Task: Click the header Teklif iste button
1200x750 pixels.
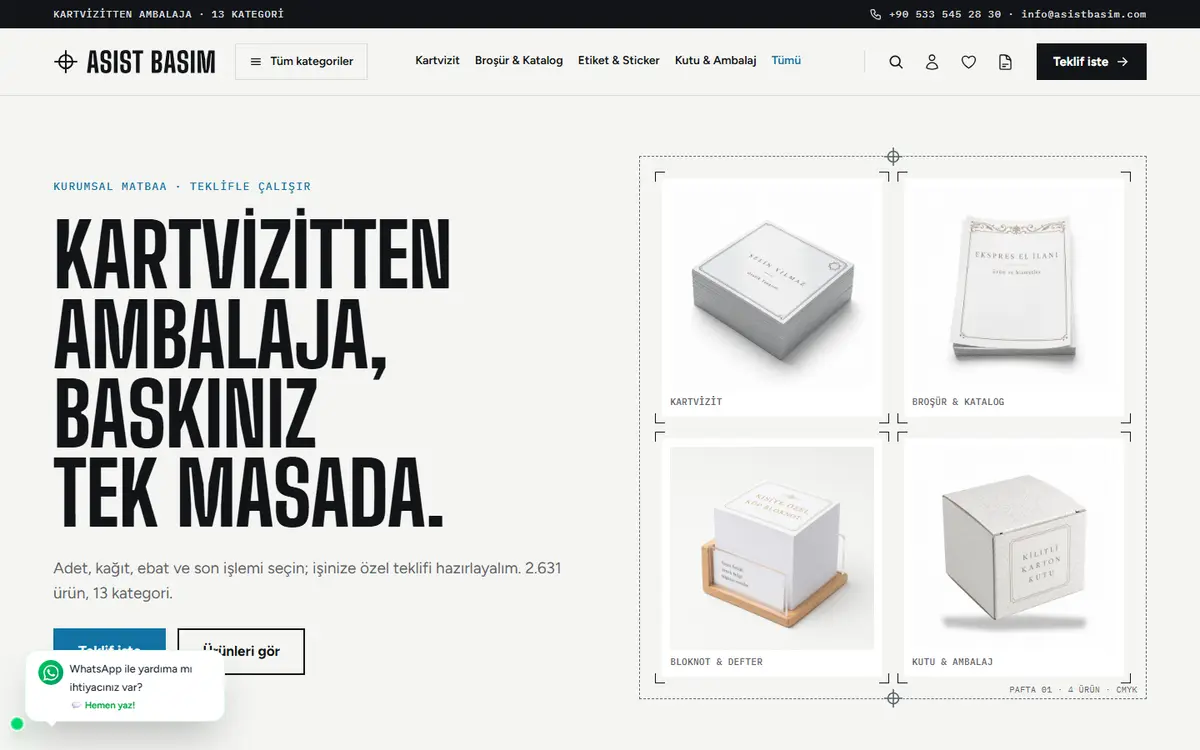Action: click(x=1091, y=62)
